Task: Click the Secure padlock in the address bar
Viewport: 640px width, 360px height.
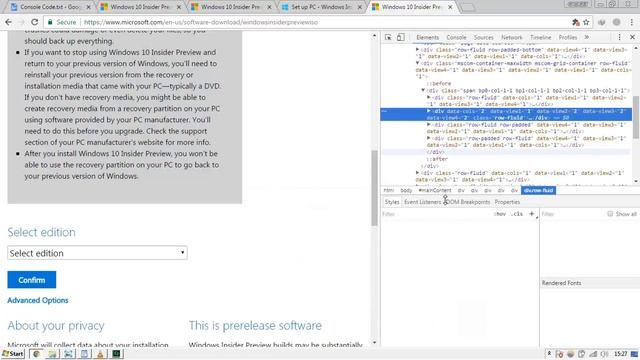Action: [x=50, y=22]
